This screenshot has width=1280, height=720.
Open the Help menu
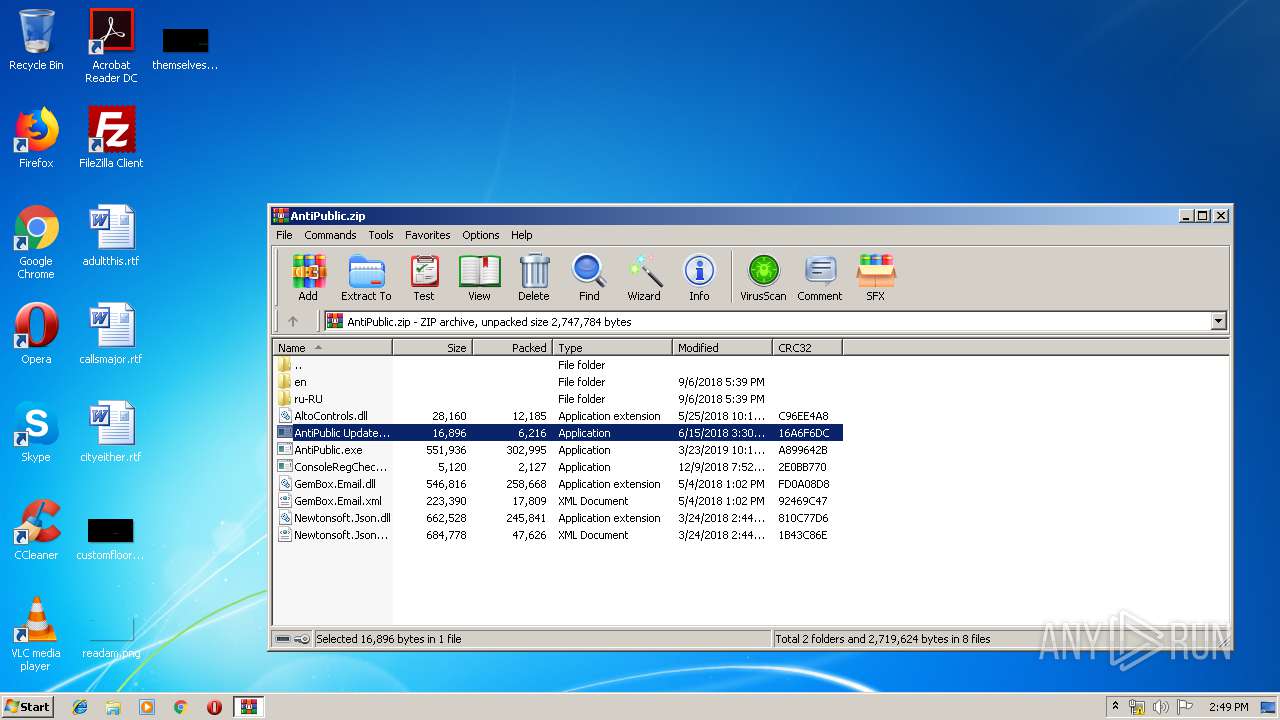coord(522,235)
